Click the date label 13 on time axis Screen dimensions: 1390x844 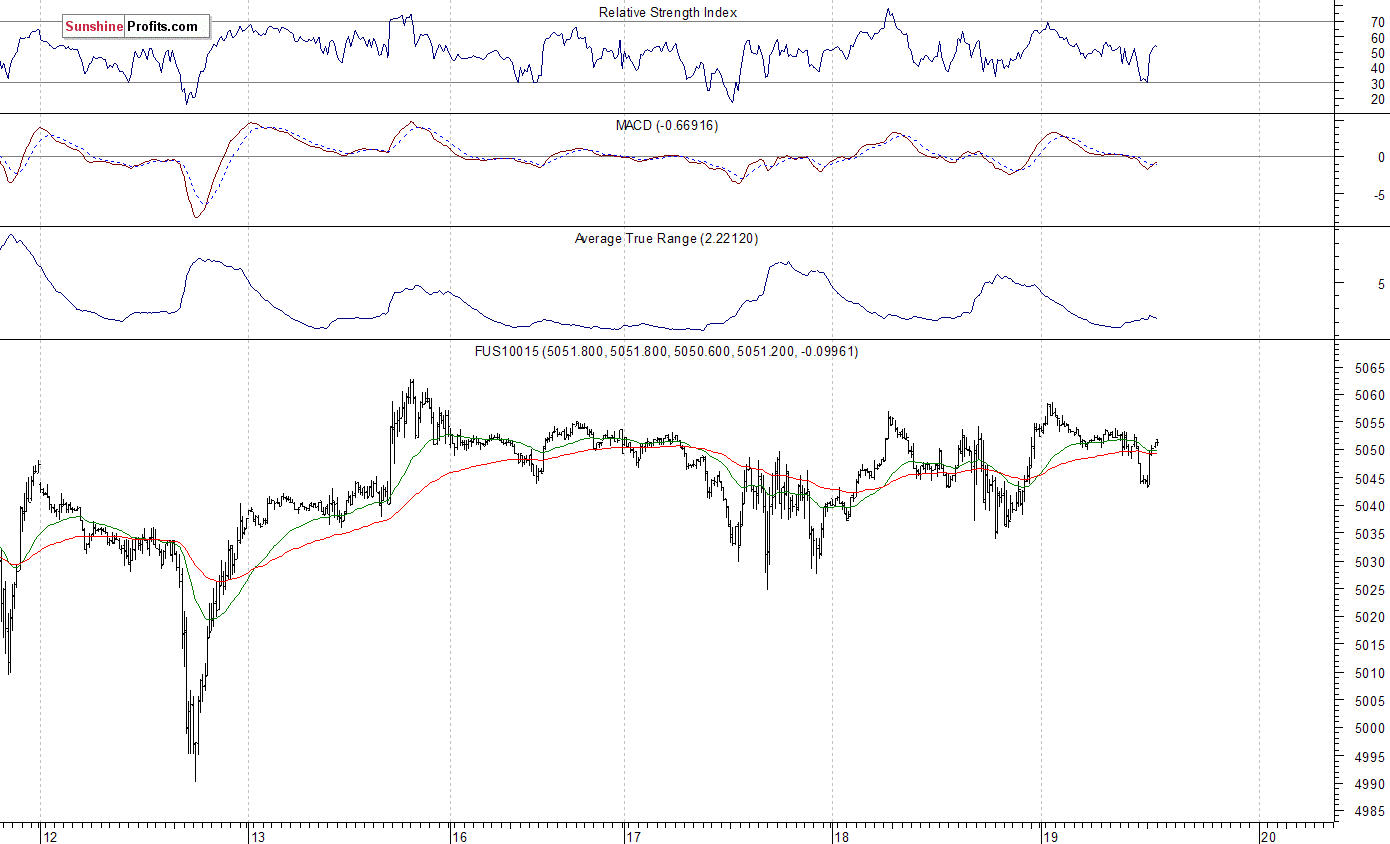pyautogui.click(x=257, y=836)
